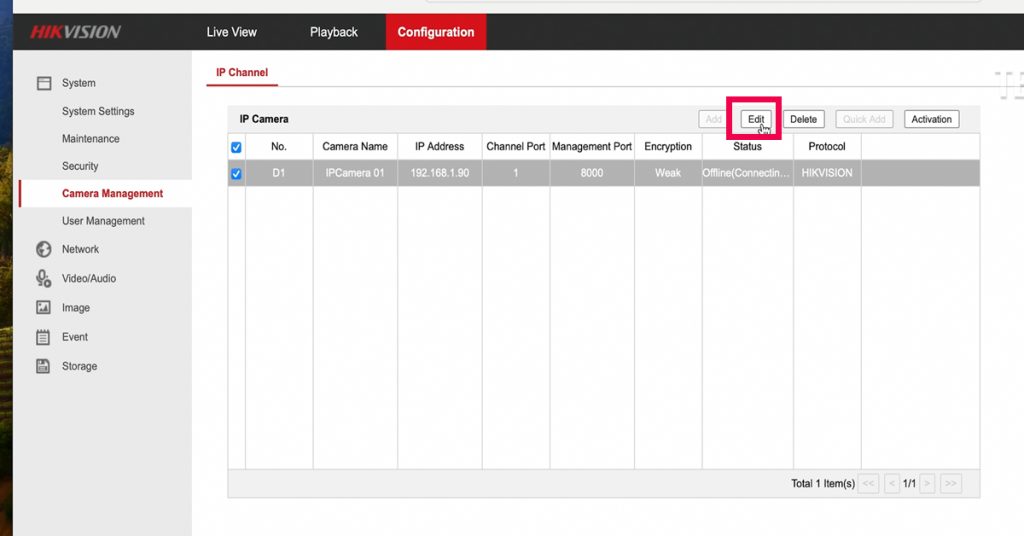Click the Activation button
1024x536 pixels.
(931, 119)
